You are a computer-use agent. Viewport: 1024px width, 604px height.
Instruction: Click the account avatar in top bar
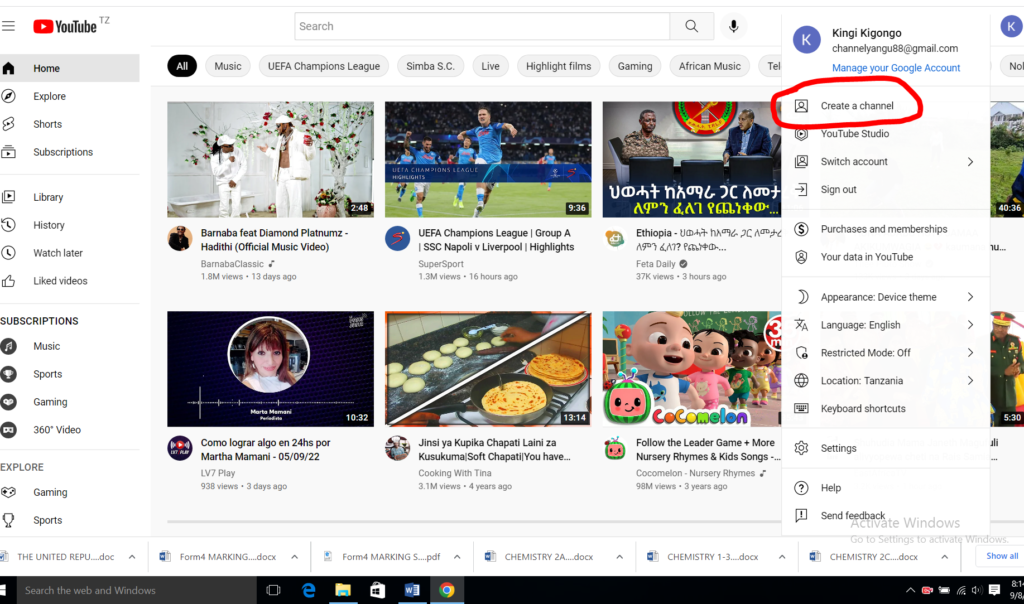coord(1011,26)
